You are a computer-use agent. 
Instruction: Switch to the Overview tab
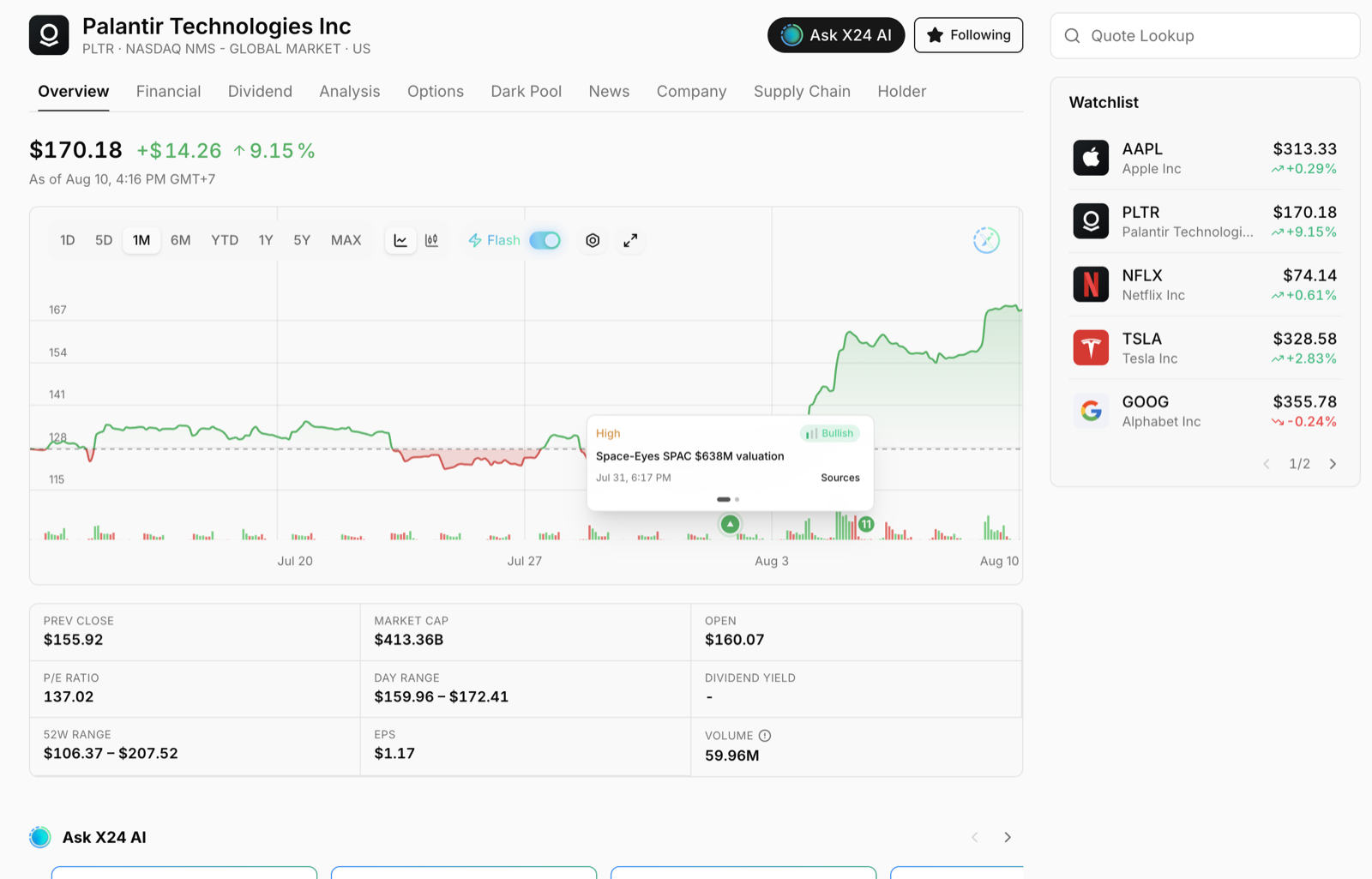pyautogui.click(x=74, y=92)
